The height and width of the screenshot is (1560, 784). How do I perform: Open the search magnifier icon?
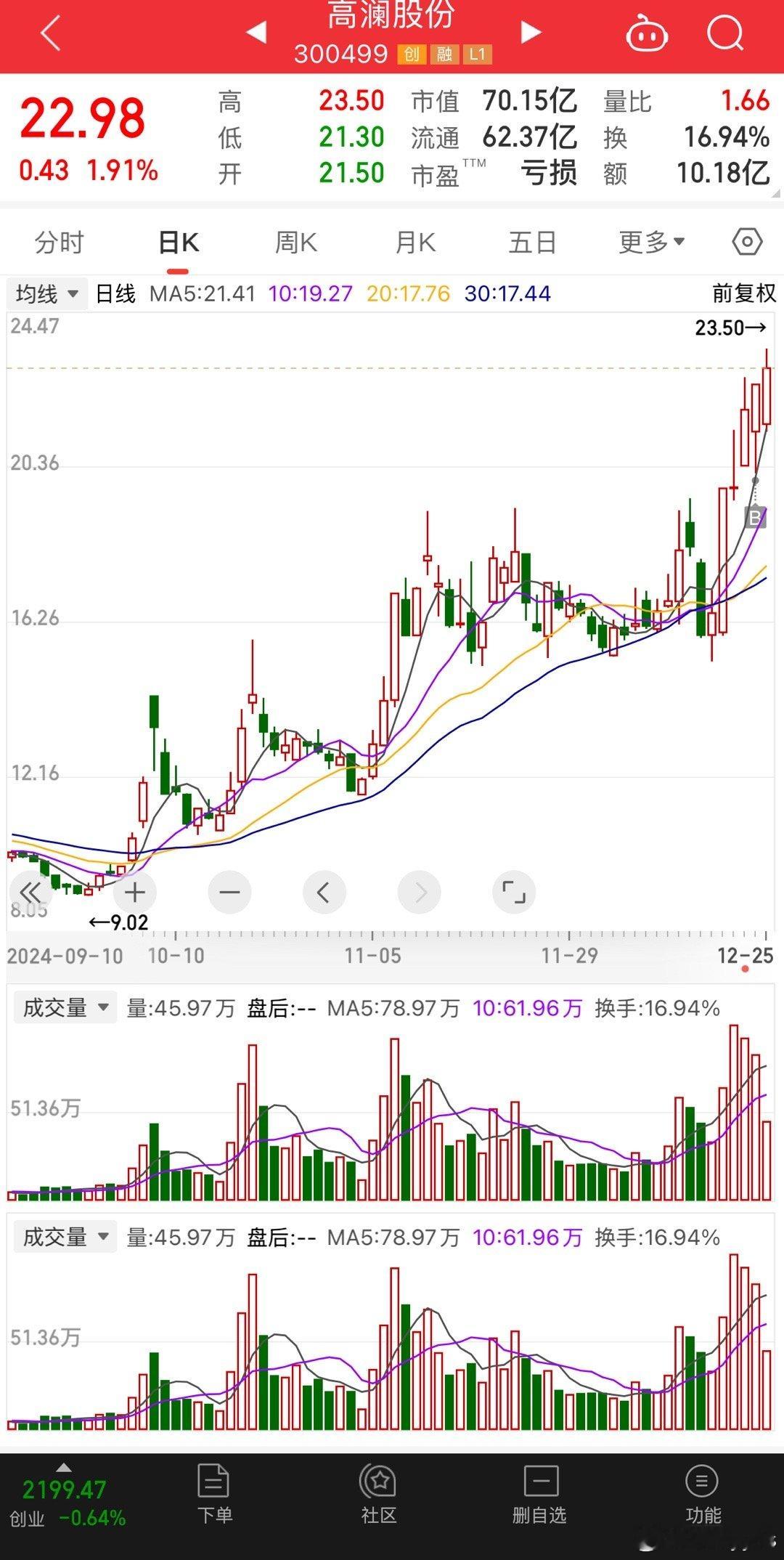click(725, 33)
